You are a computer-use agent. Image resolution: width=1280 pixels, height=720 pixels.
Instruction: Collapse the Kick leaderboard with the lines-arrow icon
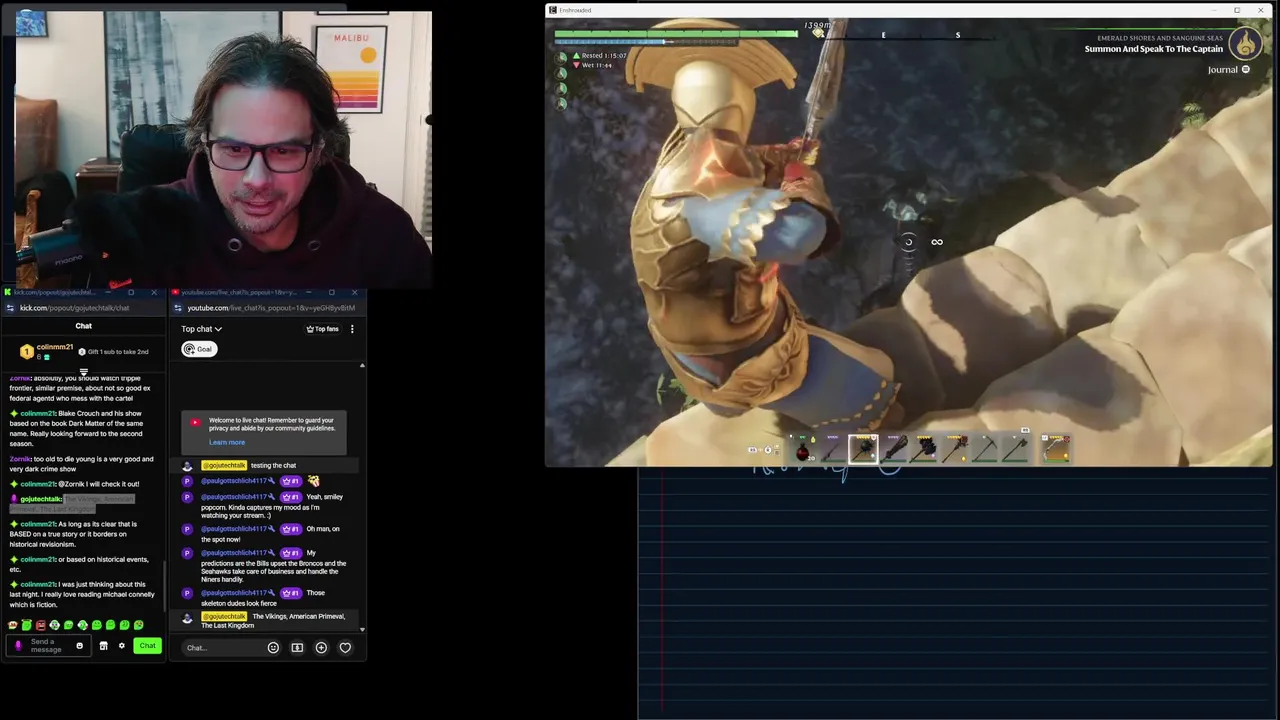(84, 372)
